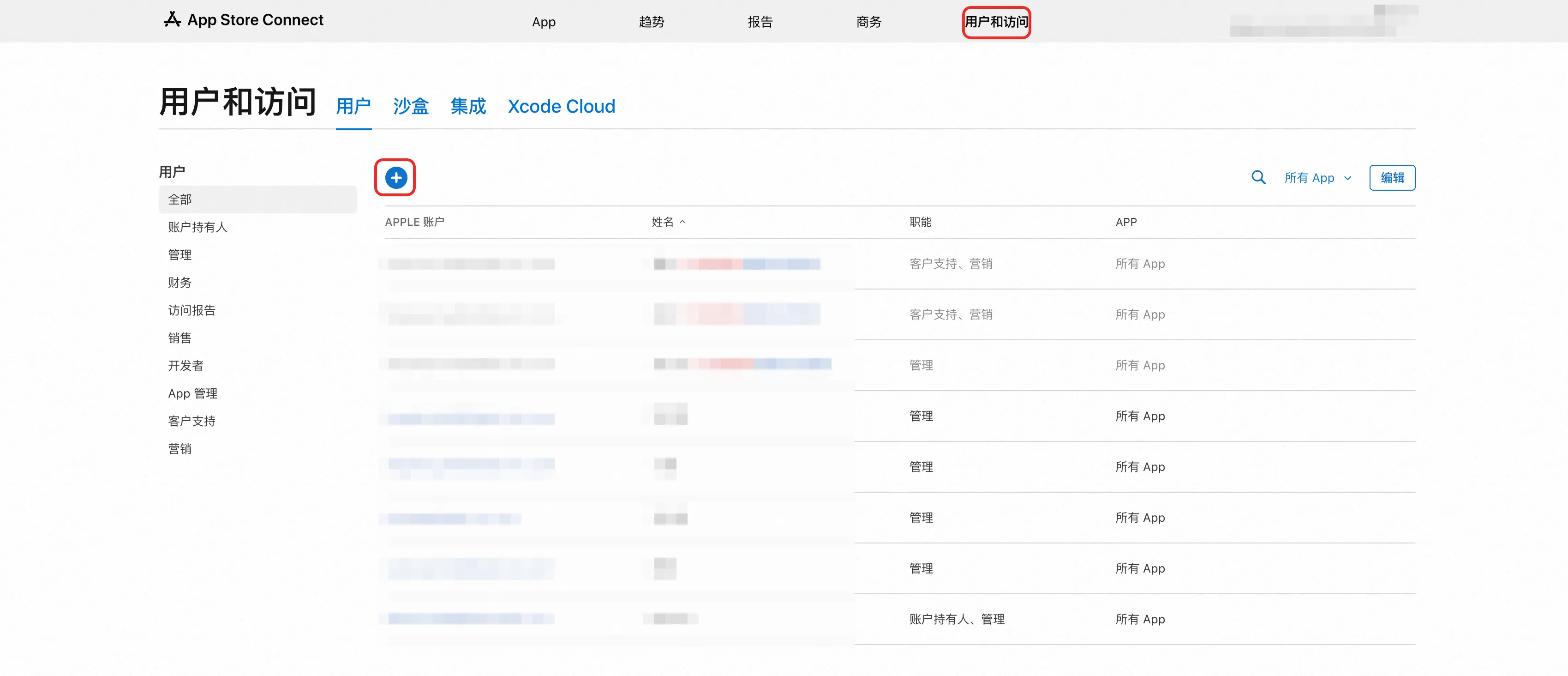Filter users by 访问报告
Viewport: 1568px width, 676px height.
pyautogui.click(x=192, y=311)
